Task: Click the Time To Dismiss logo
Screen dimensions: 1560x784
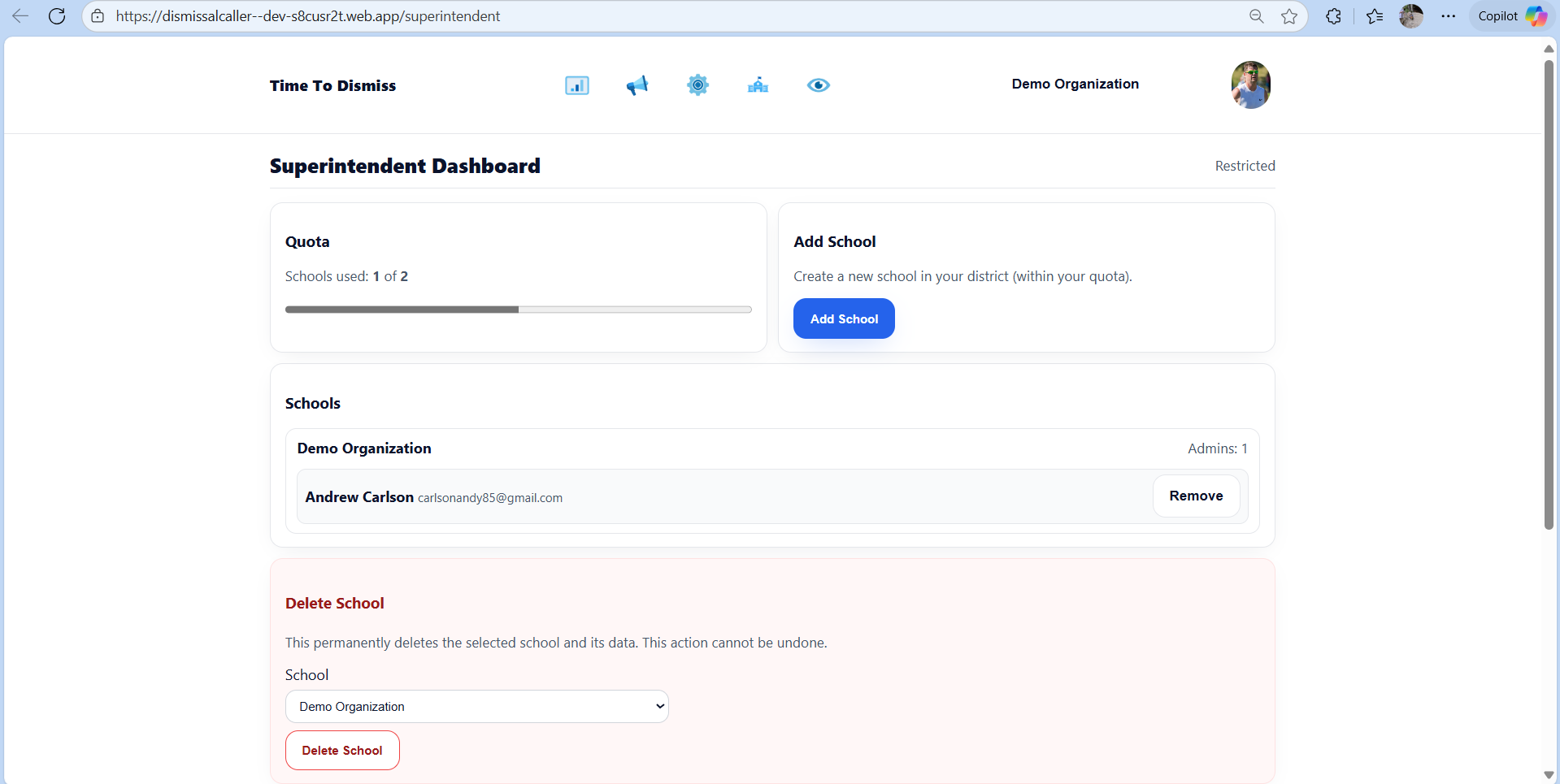Action: tap(332, 85)
